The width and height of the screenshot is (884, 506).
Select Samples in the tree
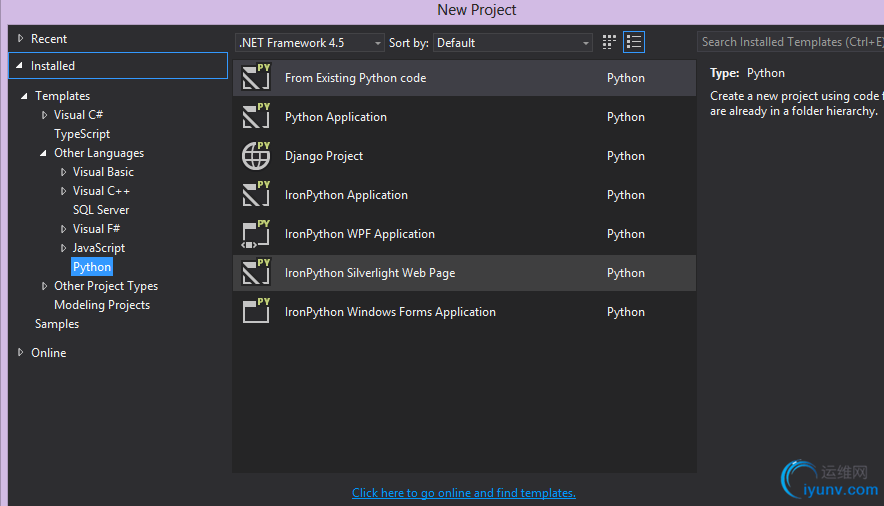pos(57,324)
